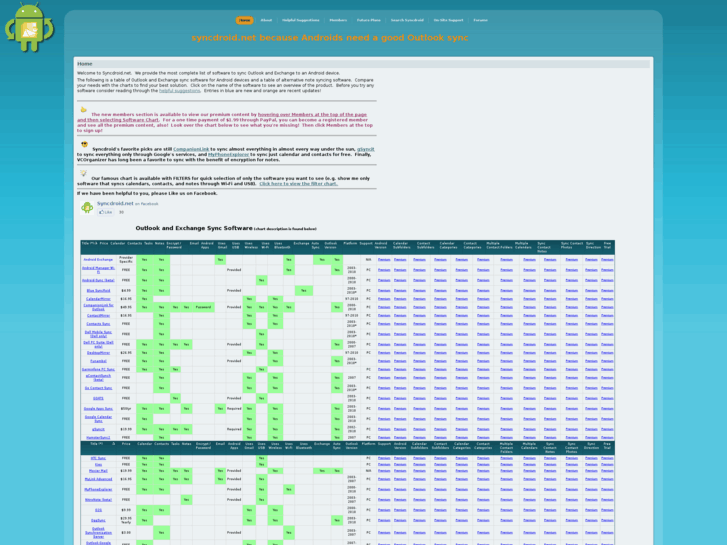Click the Android robot site logo

pos(29,27)
